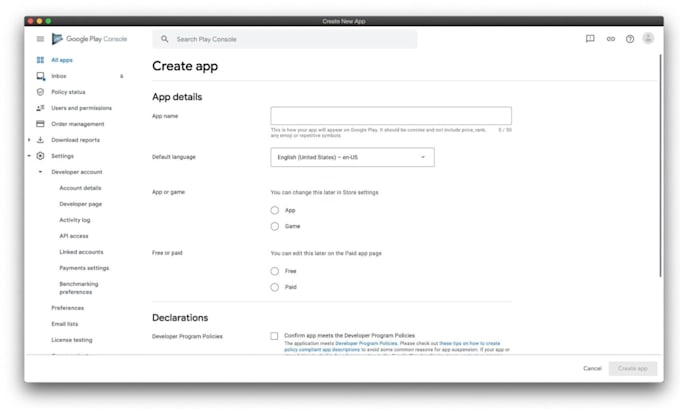Open Policy status page
The height and width of the screenshot is (409, 680).
[x=68, y=92]
